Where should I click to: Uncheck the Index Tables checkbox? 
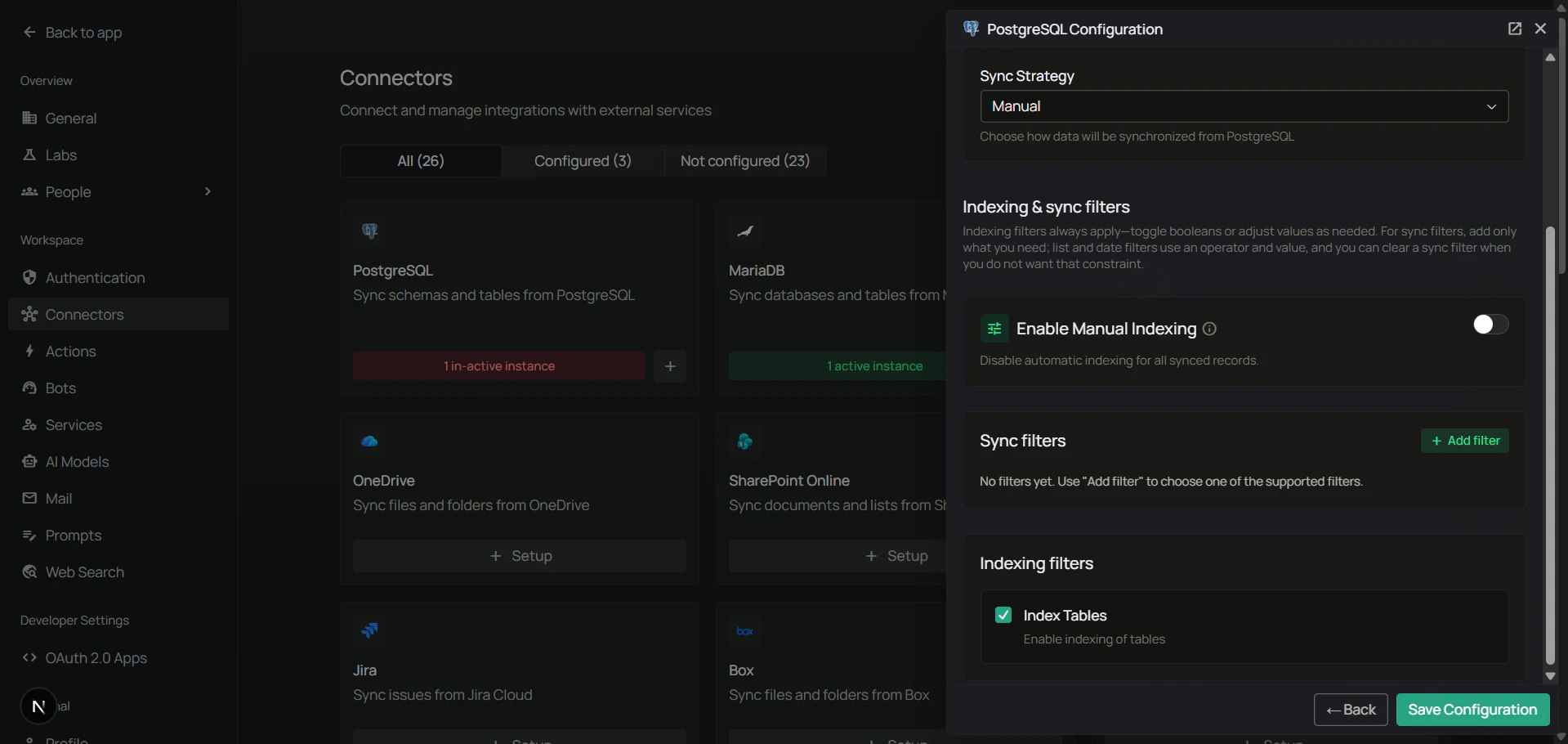pos(1003,615)
